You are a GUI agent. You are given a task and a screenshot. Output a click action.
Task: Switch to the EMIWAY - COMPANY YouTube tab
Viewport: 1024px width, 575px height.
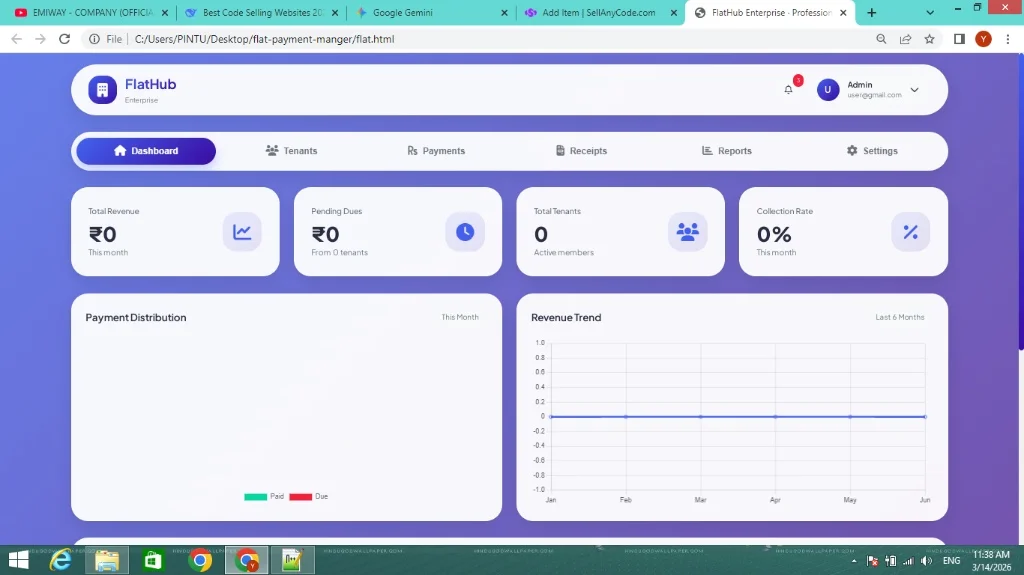[91, 12]
